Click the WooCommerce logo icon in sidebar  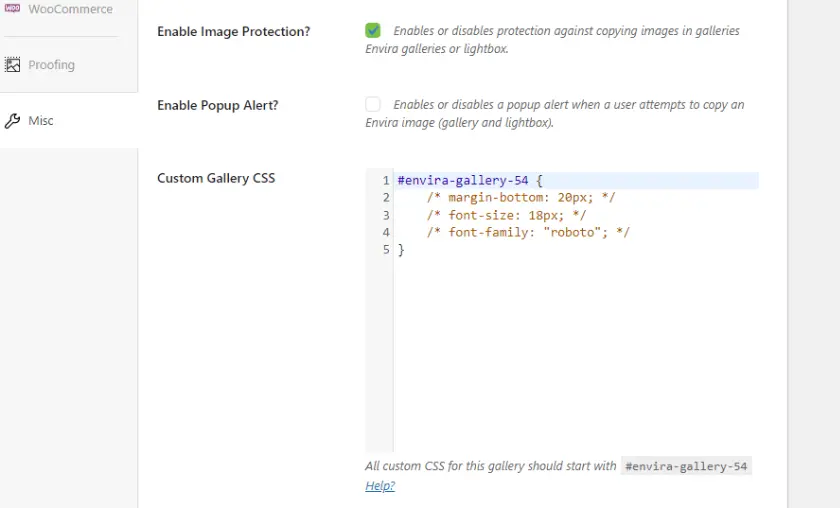tap(13, 8)
